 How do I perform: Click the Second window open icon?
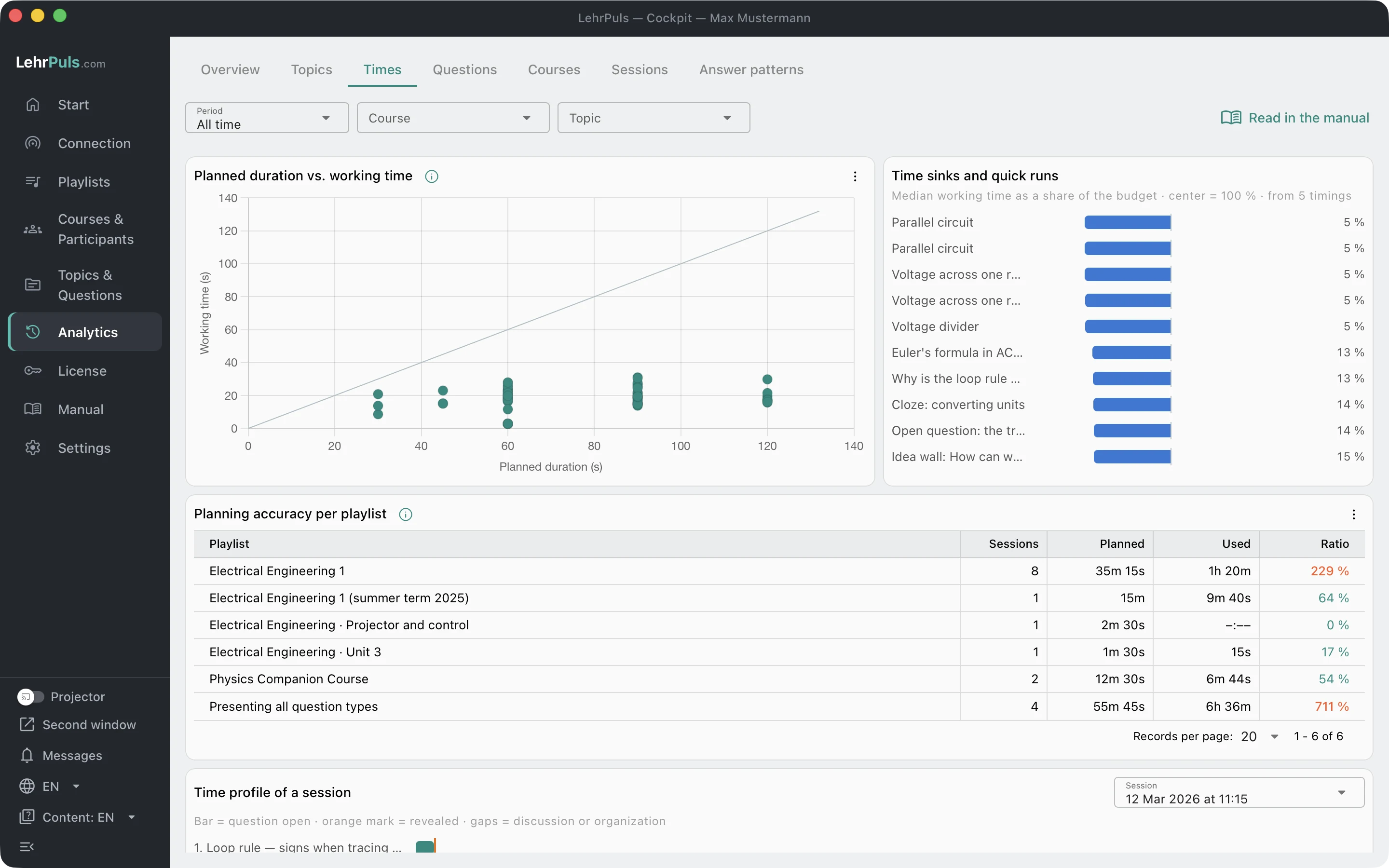[x=27, y=724]
